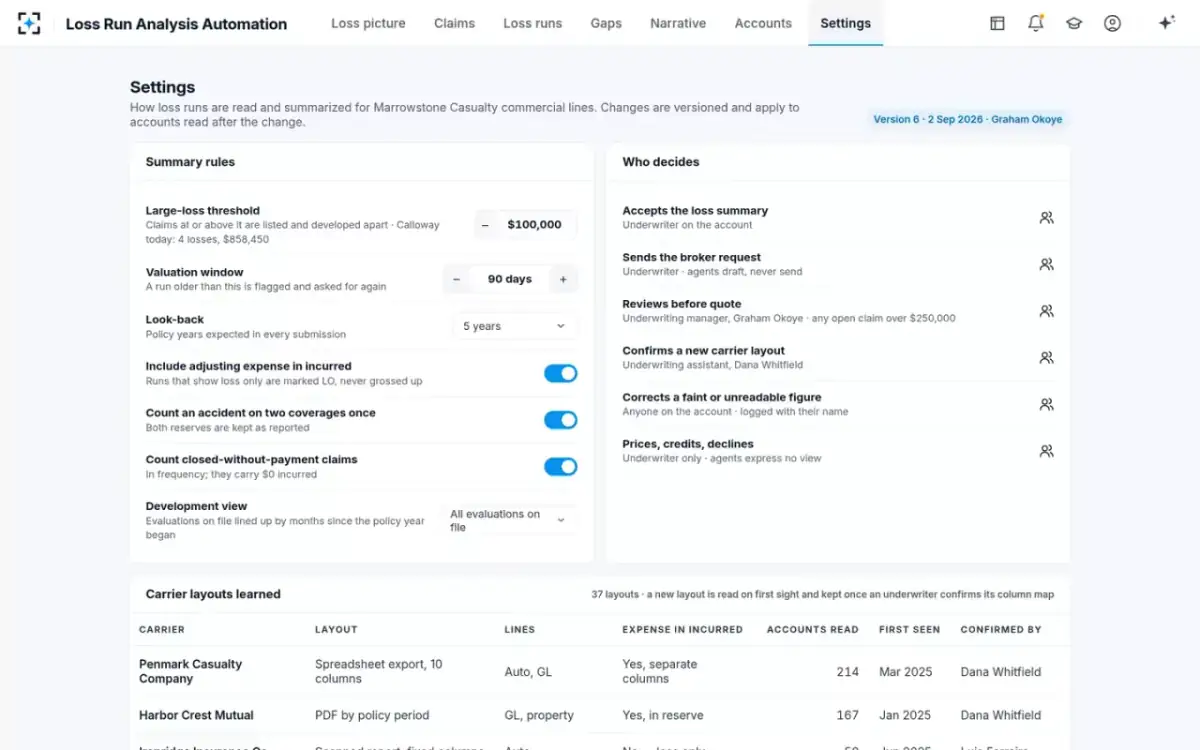This screenshot has height=750, width=1200.
Task: Click people icon for Prices, credits, declines
Action: pyautogui.click(x=1046, y=451)
